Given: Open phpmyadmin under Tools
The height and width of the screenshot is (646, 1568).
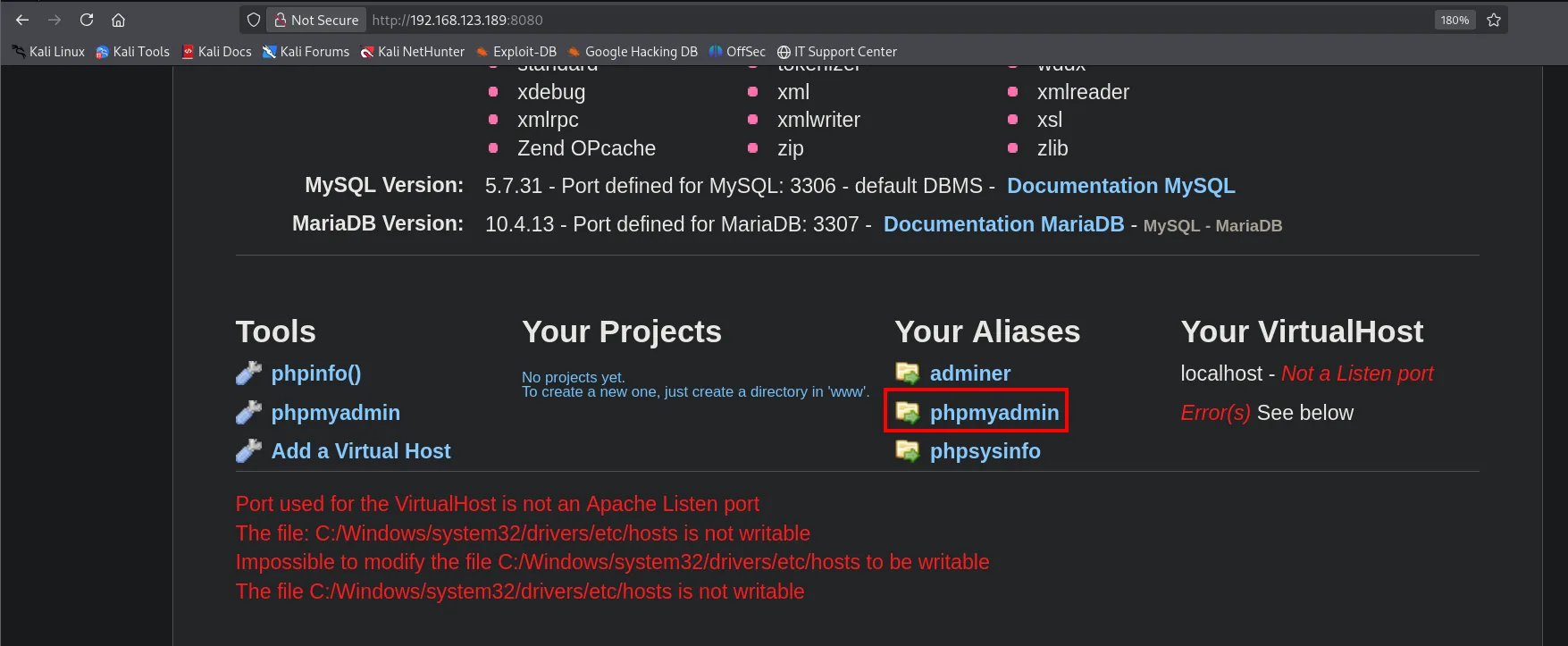Looking at the screenshot, I should click(336, 413).
